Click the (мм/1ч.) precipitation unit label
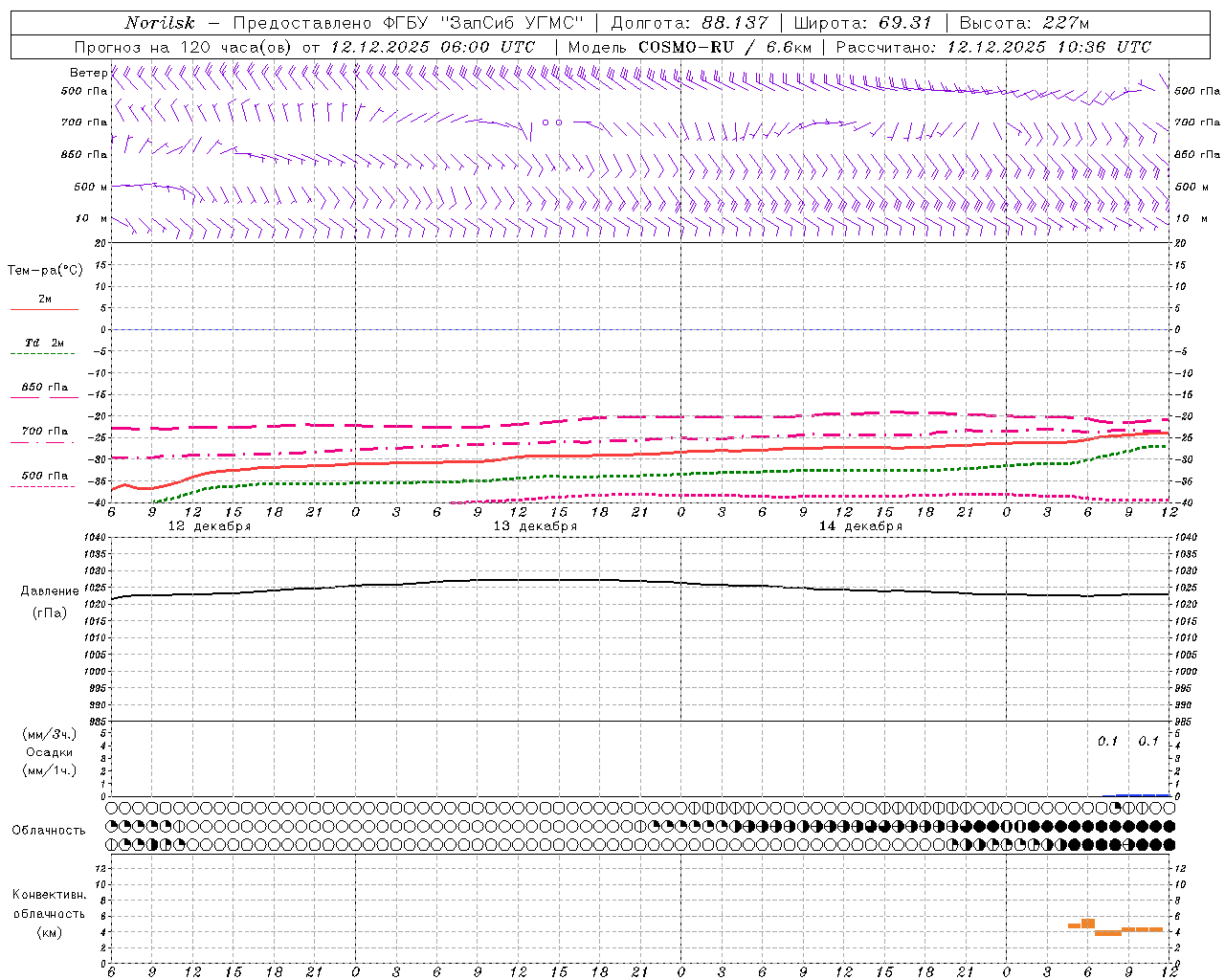The height and width of the screenshot is (980, 1225). click(x=50, y=770)
